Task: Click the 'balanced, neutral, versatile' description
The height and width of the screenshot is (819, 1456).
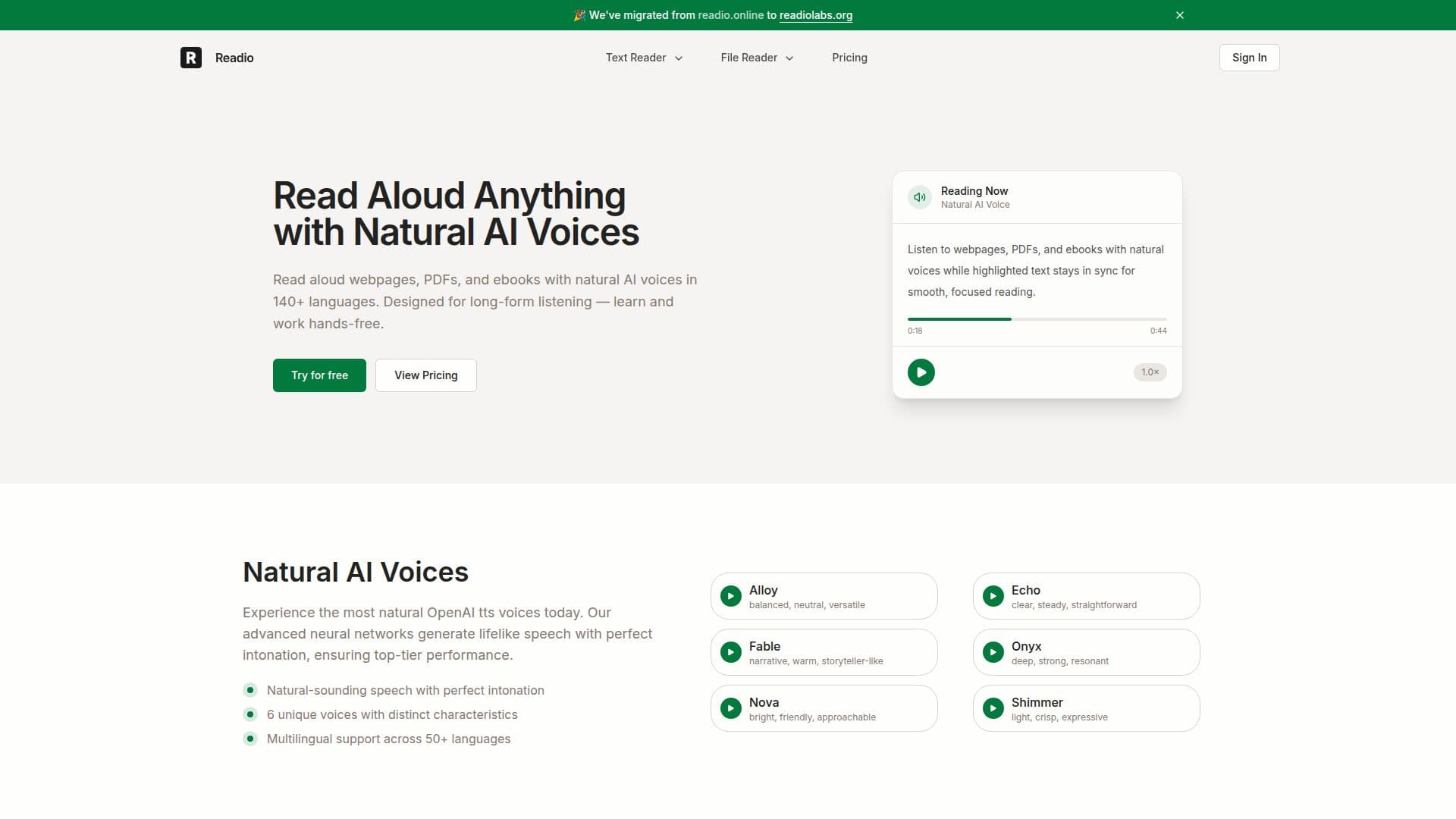Action: (x=807, y=605)
